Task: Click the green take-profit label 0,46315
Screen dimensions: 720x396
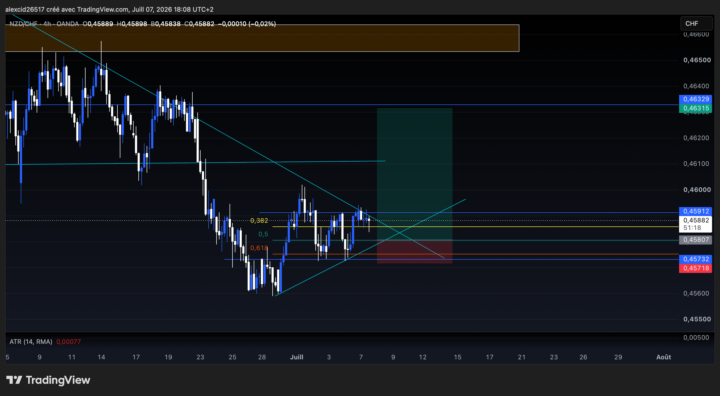Action: point(695,108)
